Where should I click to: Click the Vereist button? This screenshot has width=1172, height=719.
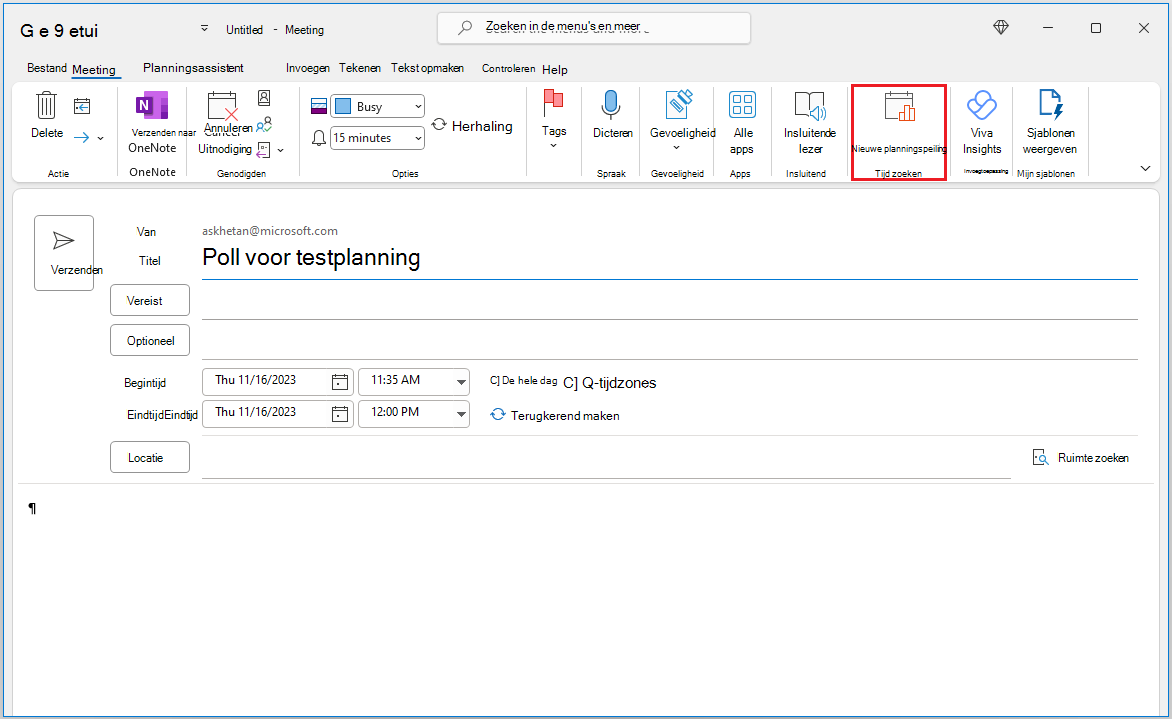pos(149,300)
